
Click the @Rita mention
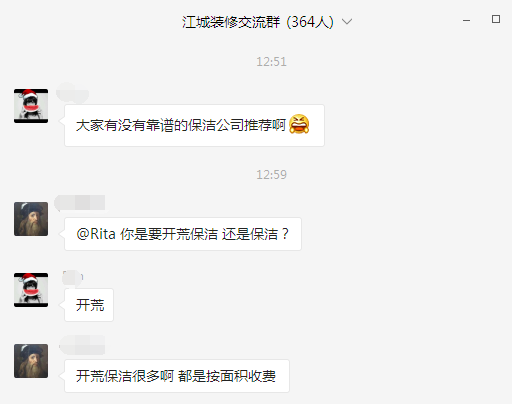96,234
